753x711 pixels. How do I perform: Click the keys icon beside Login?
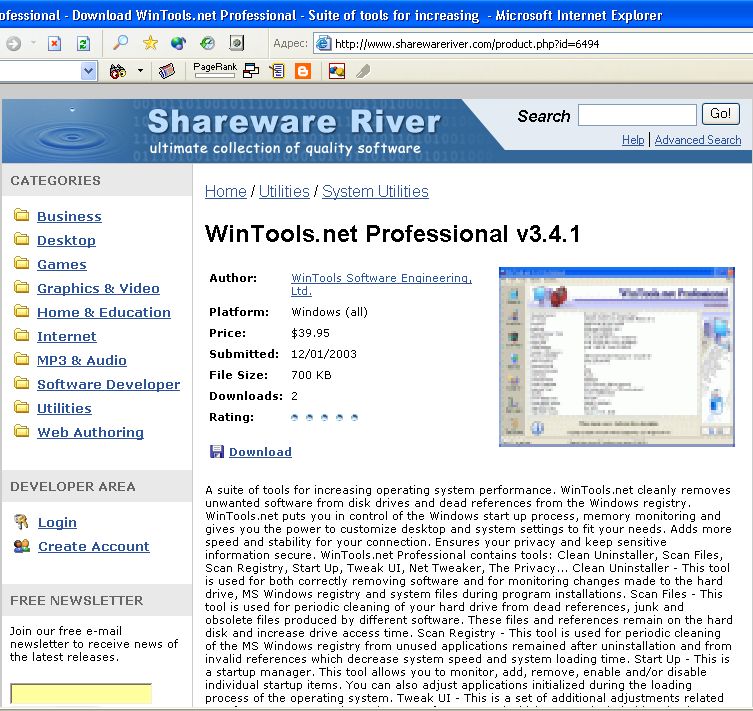(x=21, y=521)
